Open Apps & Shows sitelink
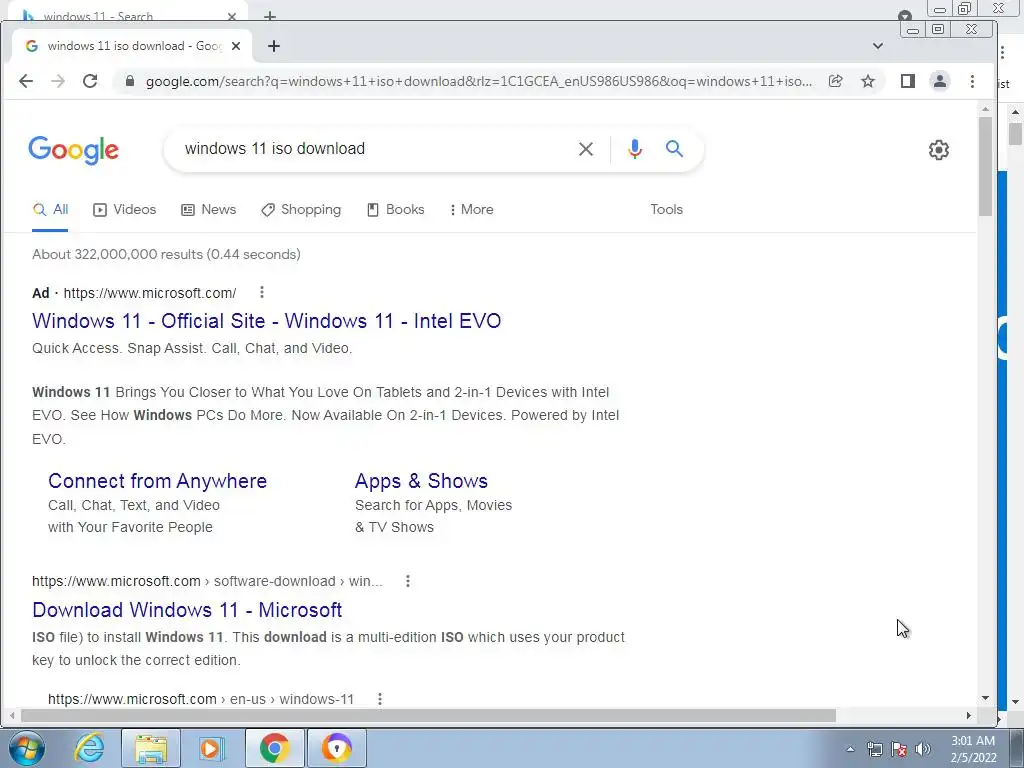The height and width of the screenshot is (768, 1024). [421, 481]
